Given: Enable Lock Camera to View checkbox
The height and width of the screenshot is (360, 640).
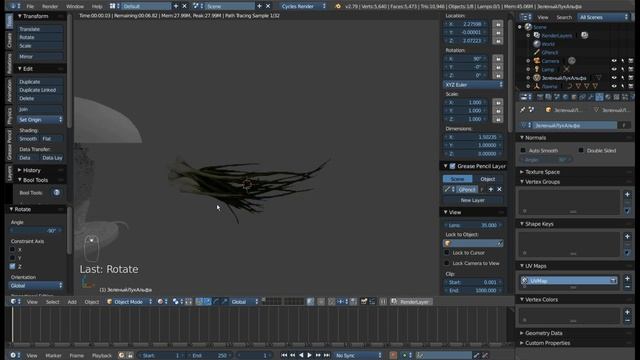Looking at the screenshot, I should [447, 263].
